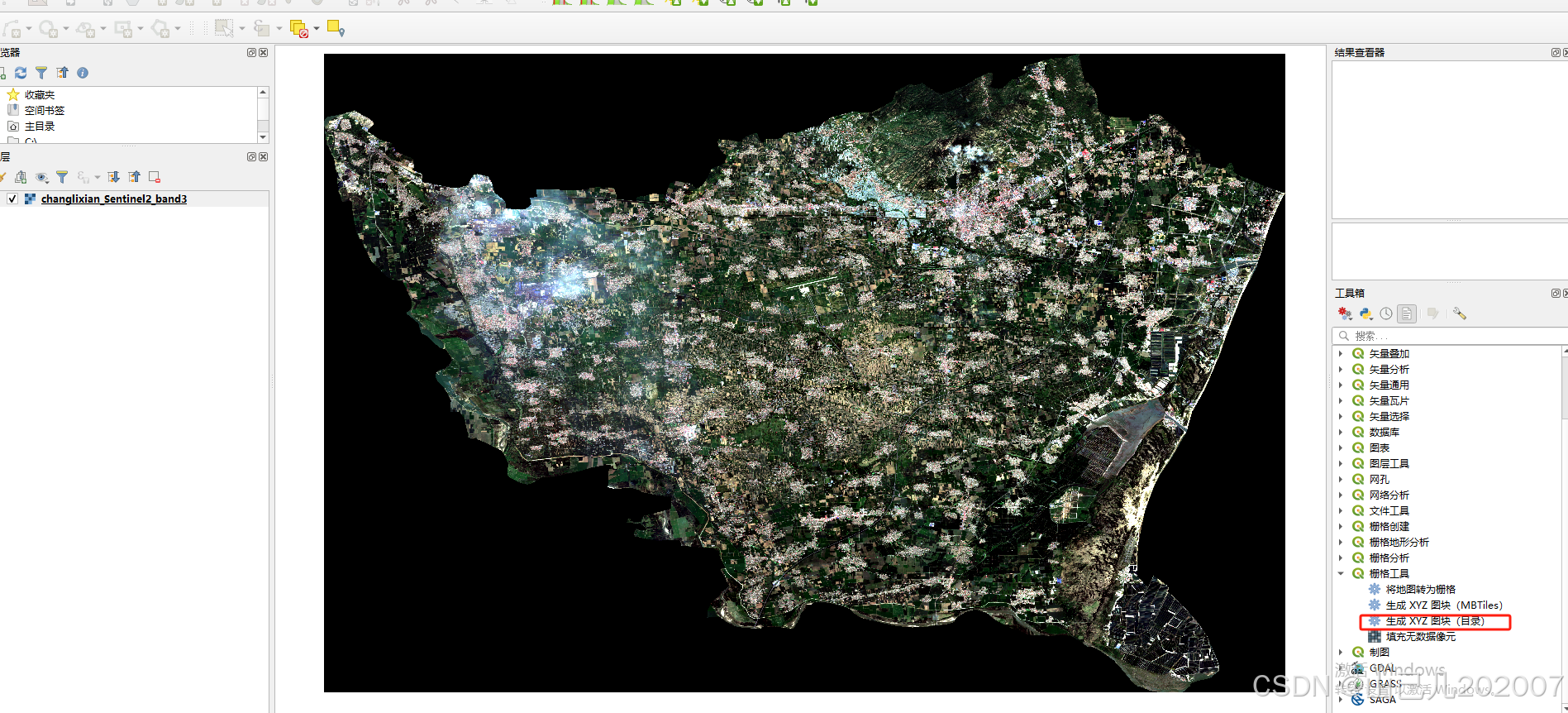Toggle visibility of changlixian_Sentinel2_band3 layer
This screenshot has height=713, width=1568.
coord(12,199)
